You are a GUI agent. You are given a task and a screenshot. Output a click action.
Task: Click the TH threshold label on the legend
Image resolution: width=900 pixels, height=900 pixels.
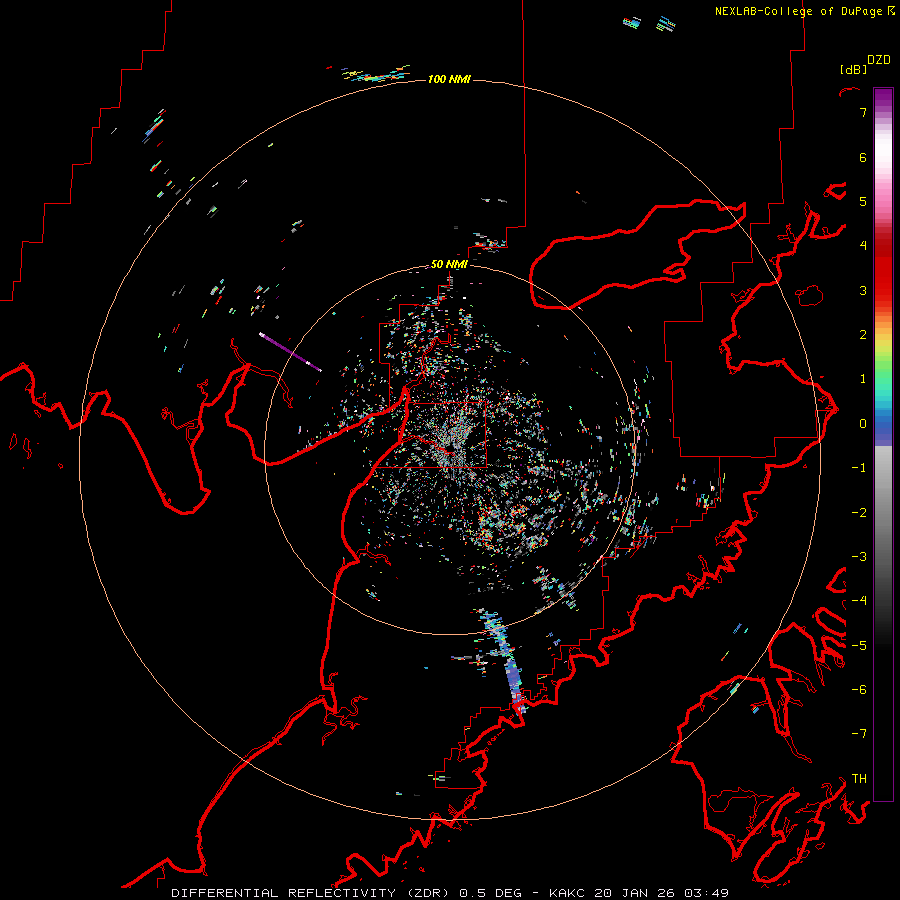click(x=859, y=779)
